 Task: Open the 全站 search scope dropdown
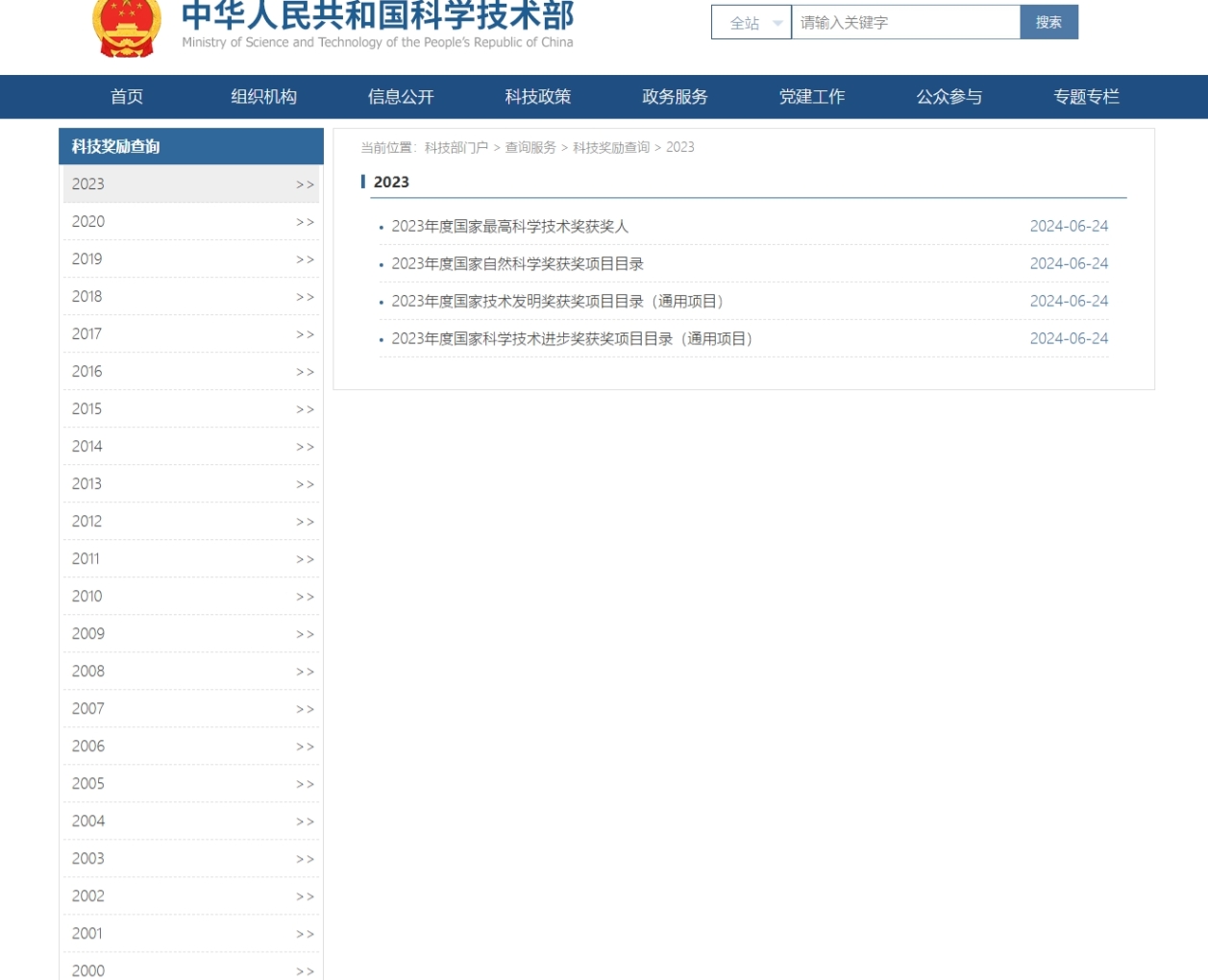752,22
